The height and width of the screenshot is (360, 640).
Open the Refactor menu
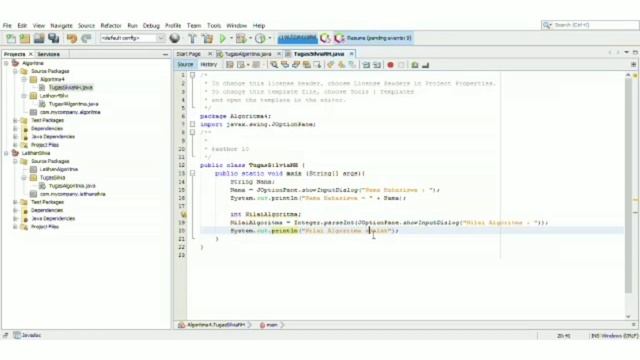coord(111,25)
